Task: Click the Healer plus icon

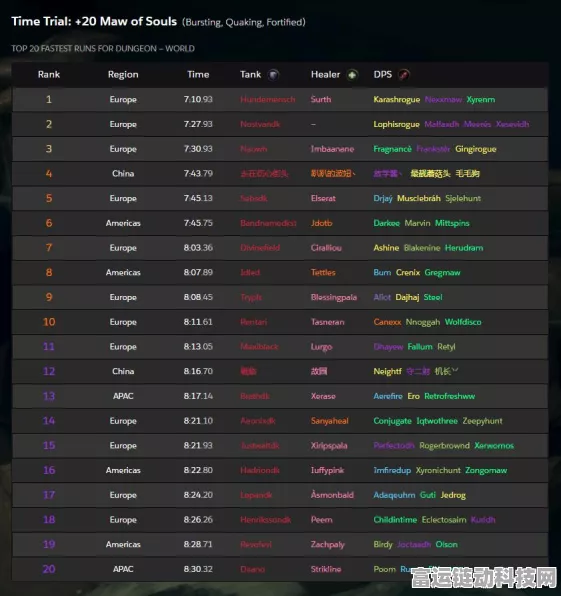Action: pyautogui.click(x=352, y=75)
